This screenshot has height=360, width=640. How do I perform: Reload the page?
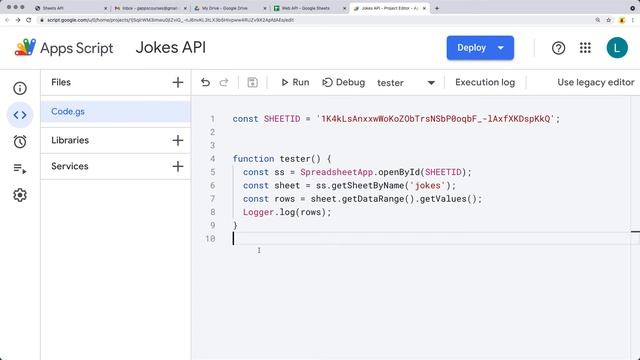[x=29, y=20]
